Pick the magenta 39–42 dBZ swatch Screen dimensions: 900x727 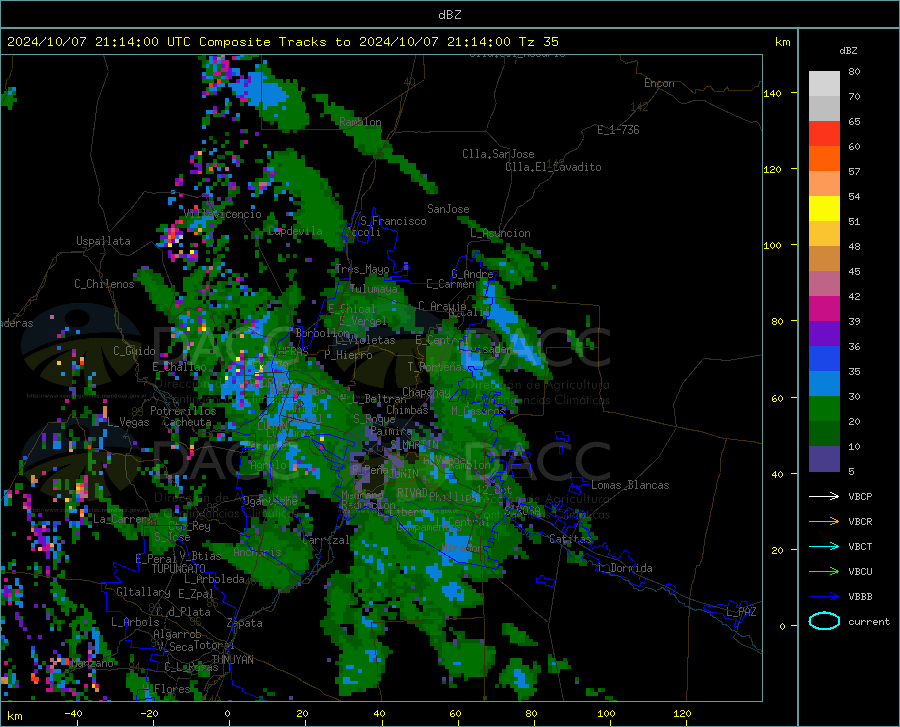click(x=824, y=309)
